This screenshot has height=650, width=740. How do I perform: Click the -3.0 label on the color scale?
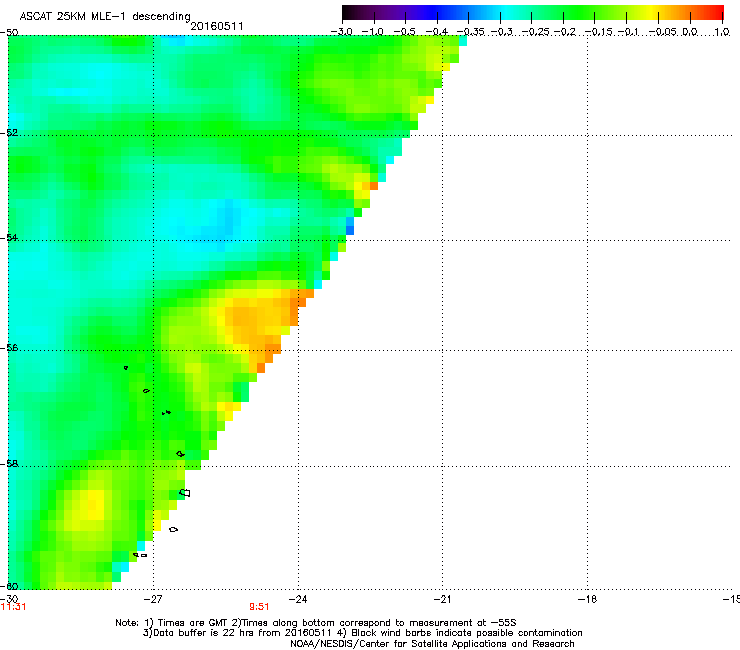click(x=341, y=32)
